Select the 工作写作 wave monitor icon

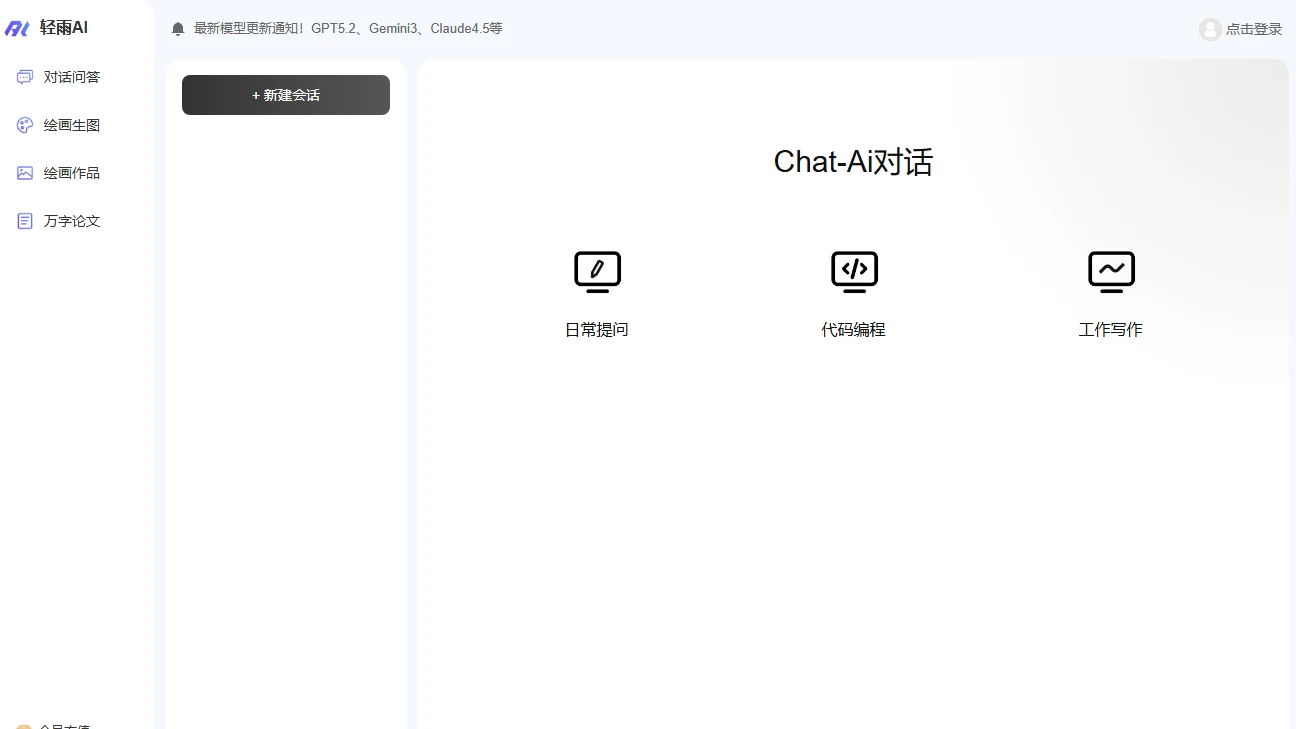pos(1111,271)
